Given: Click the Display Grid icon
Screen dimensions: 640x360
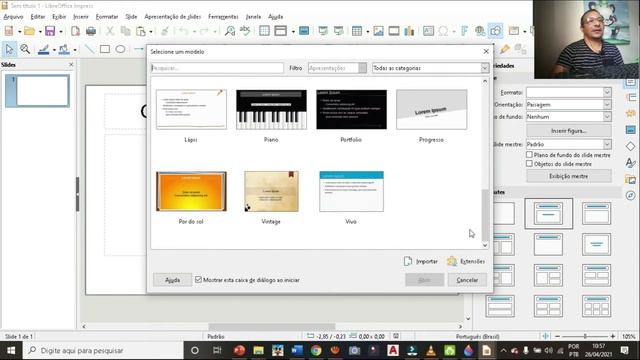Looking at the screenshot, I should (x=264, y=31).
